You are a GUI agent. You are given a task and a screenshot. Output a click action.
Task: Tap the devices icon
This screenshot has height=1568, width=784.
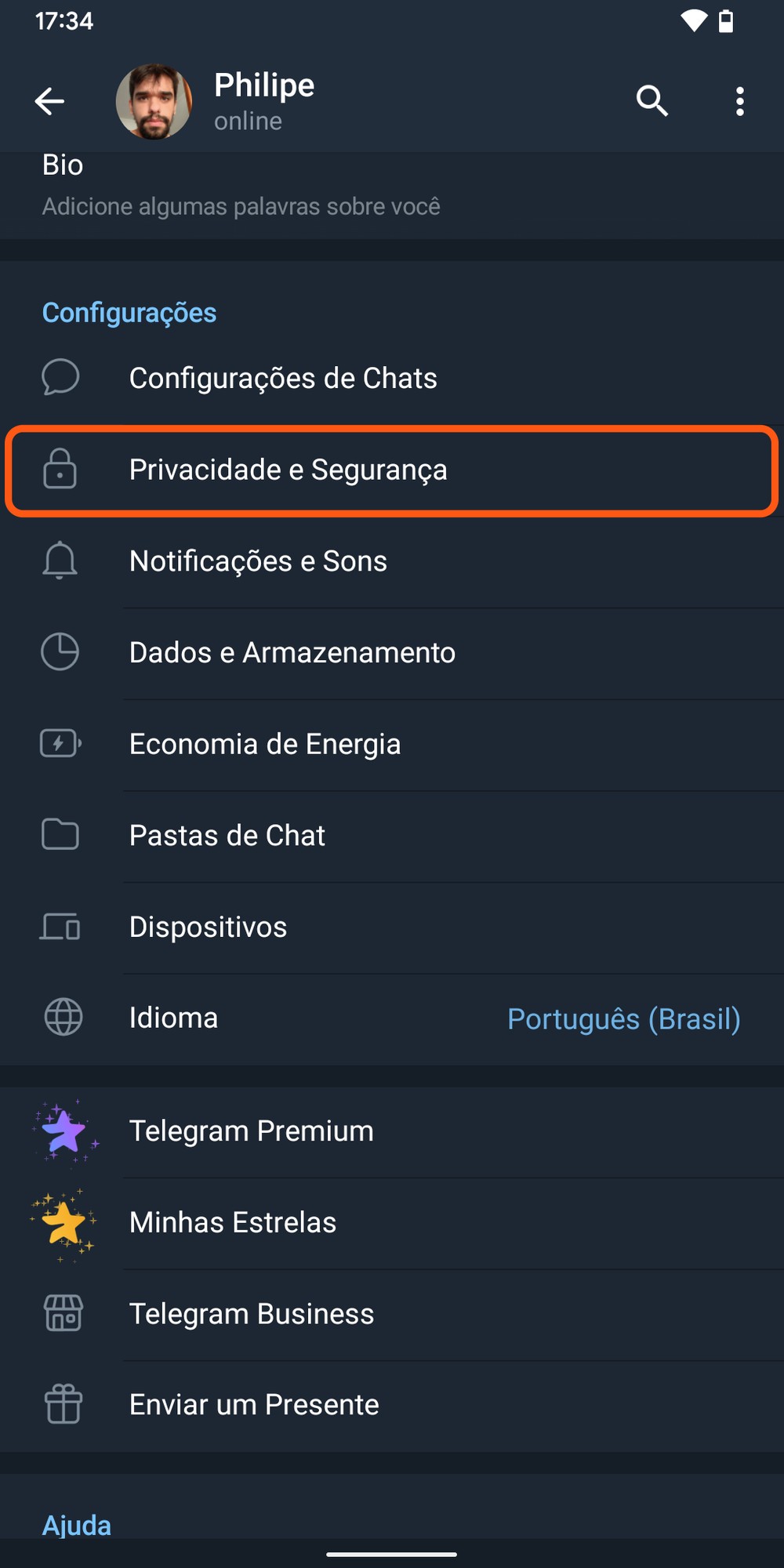coord(60,927)
